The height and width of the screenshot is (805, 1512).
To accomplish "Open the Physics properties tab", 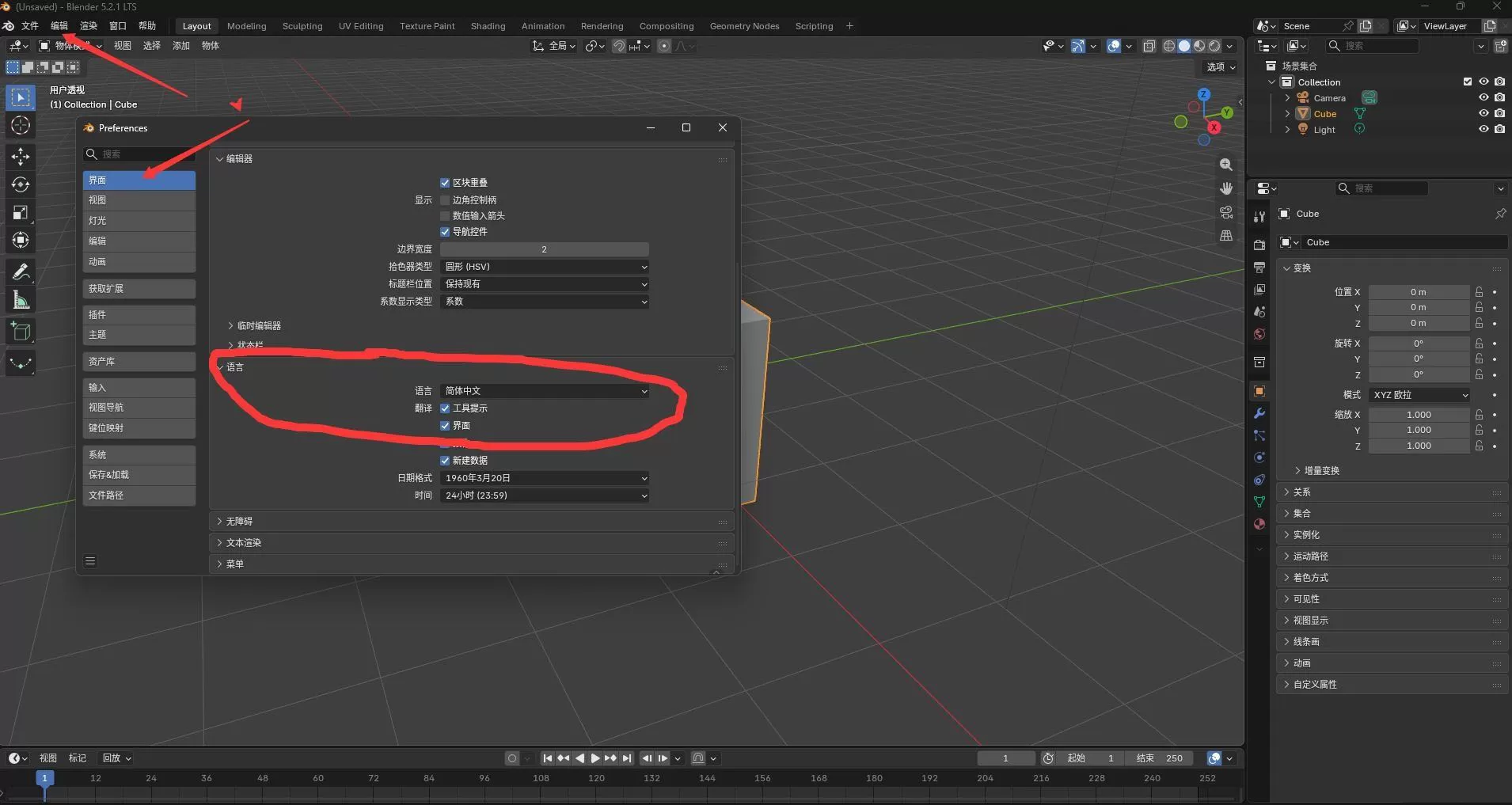I will tap(1259, 458).
